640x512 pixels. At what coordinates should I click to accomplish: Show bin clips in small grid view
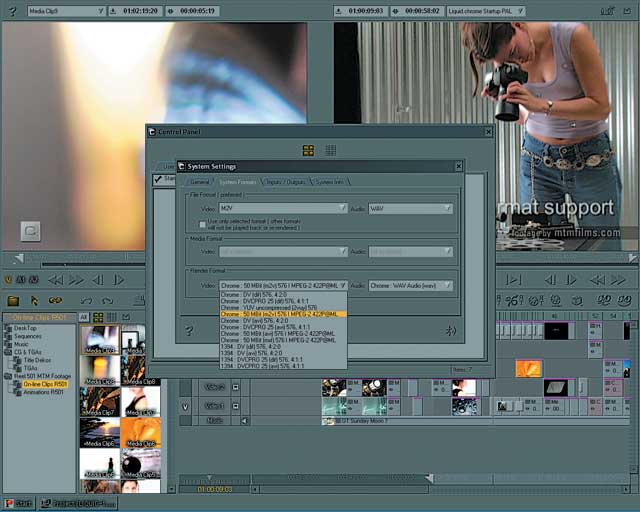pos(111,317)
